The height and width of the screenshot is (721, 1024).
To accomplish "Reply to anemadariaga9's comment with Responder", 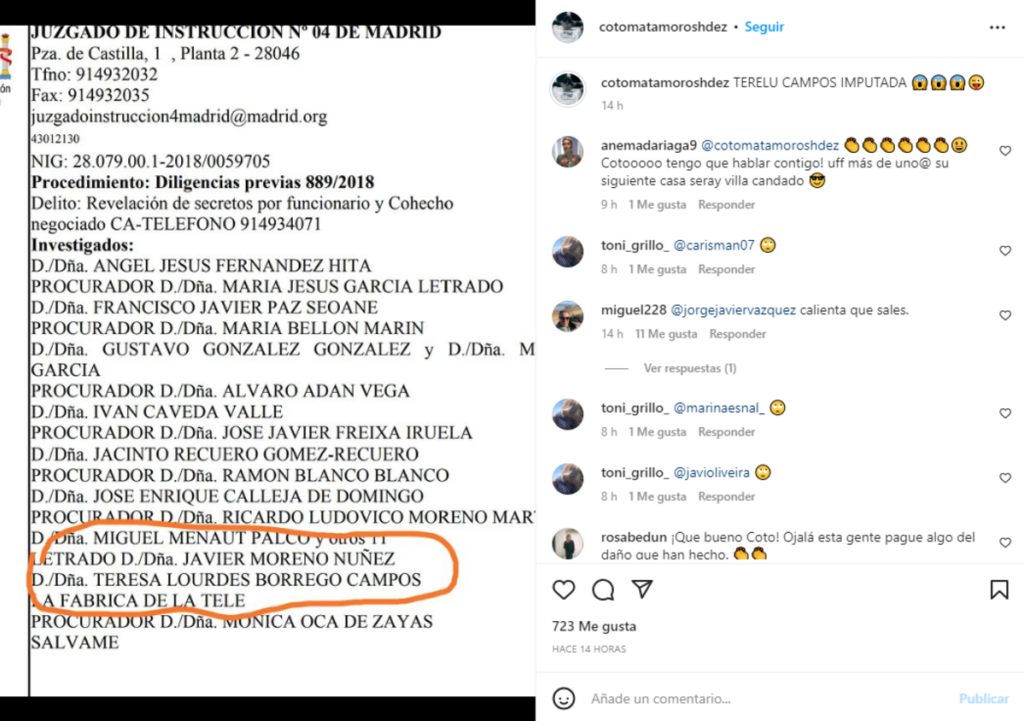I will click(726, 204).
